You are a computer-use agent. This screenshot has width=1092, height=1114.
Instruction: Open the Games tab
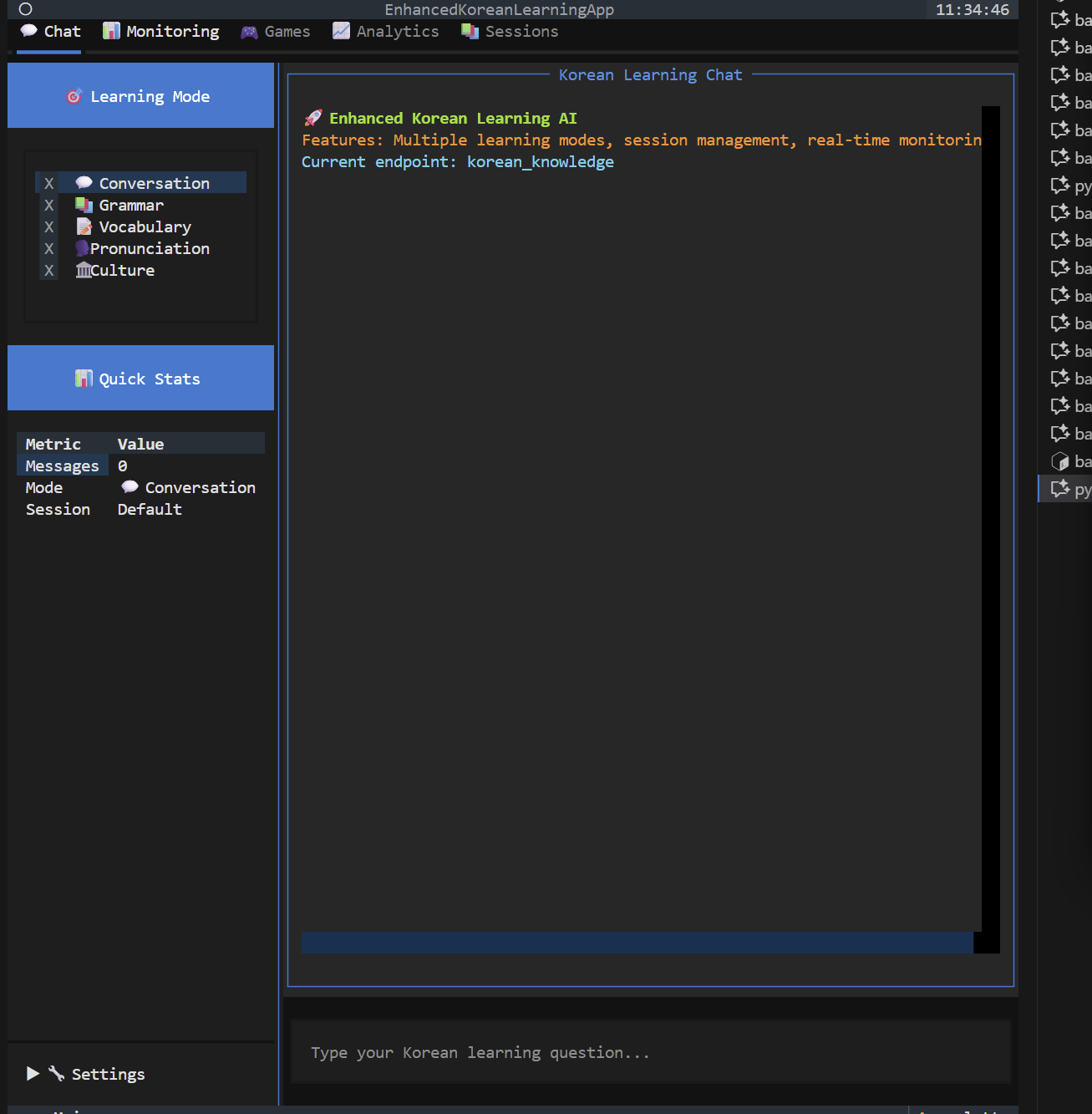click(x=275, y=32)
